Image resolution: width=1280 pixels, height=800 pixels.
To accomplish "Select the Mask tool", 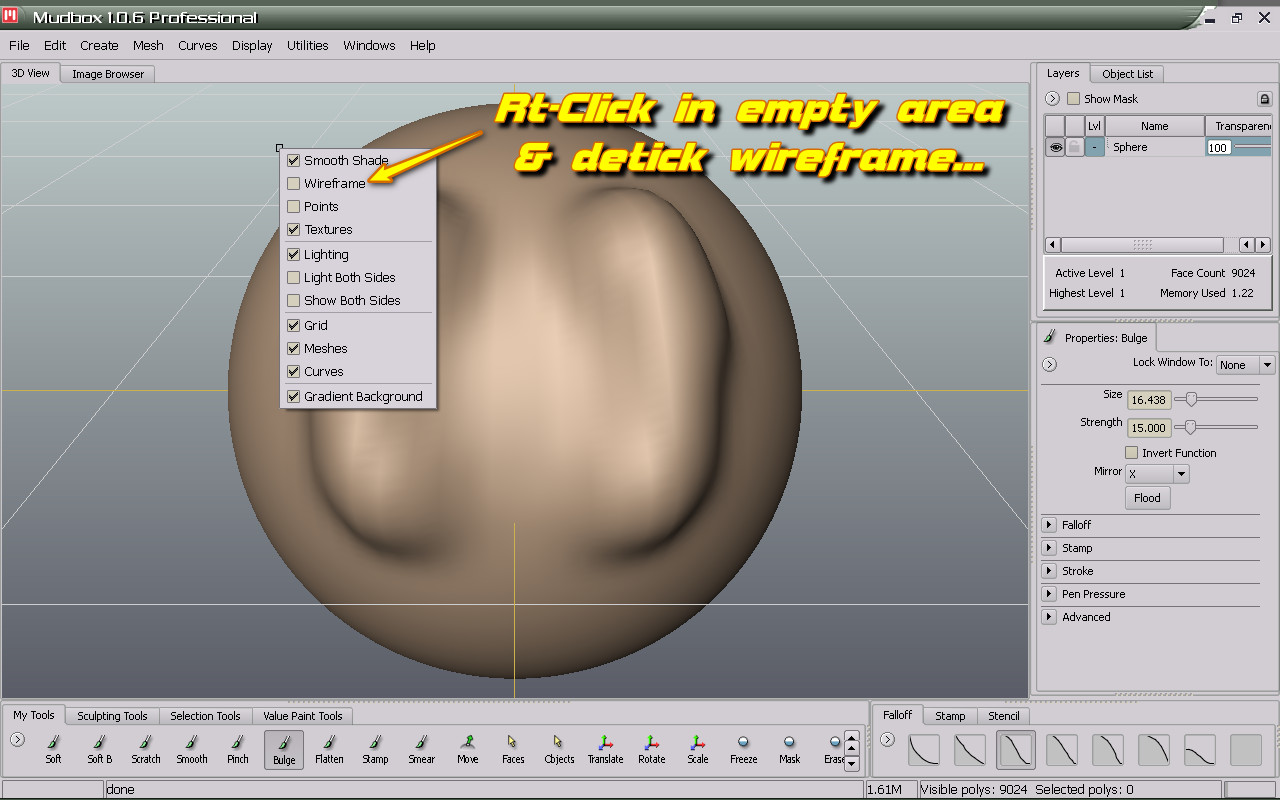I will [789, 749].
